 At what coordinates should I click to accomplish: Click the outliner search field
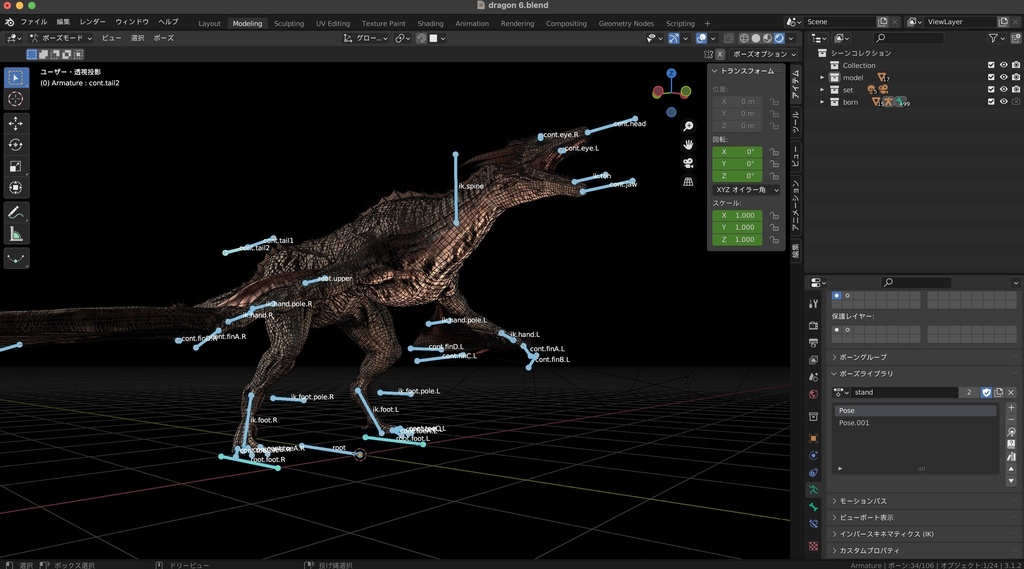tap(908, 39)
